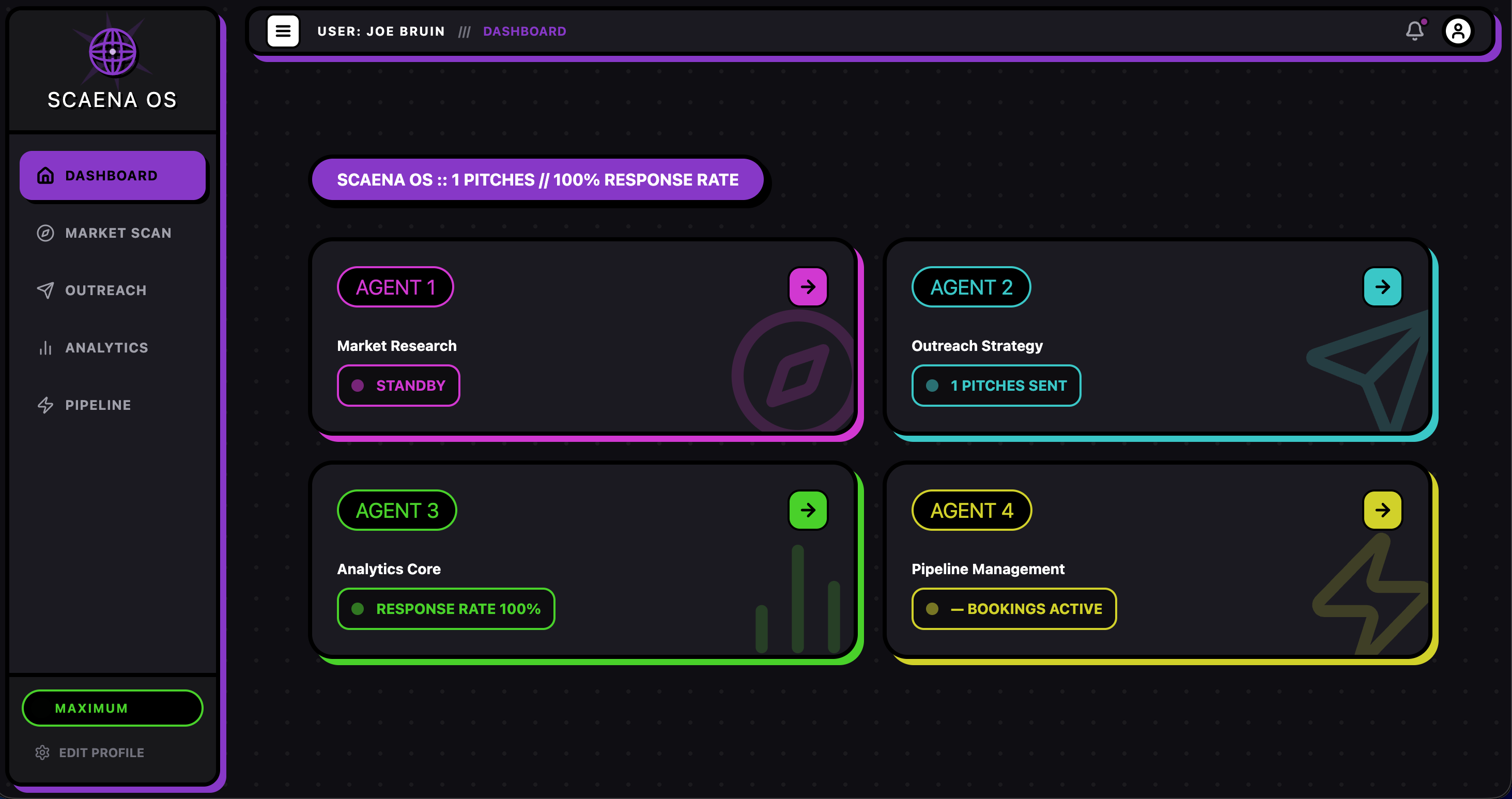
Task: Open Agent 1 with magenta arrow
Action: pos(808,287)
